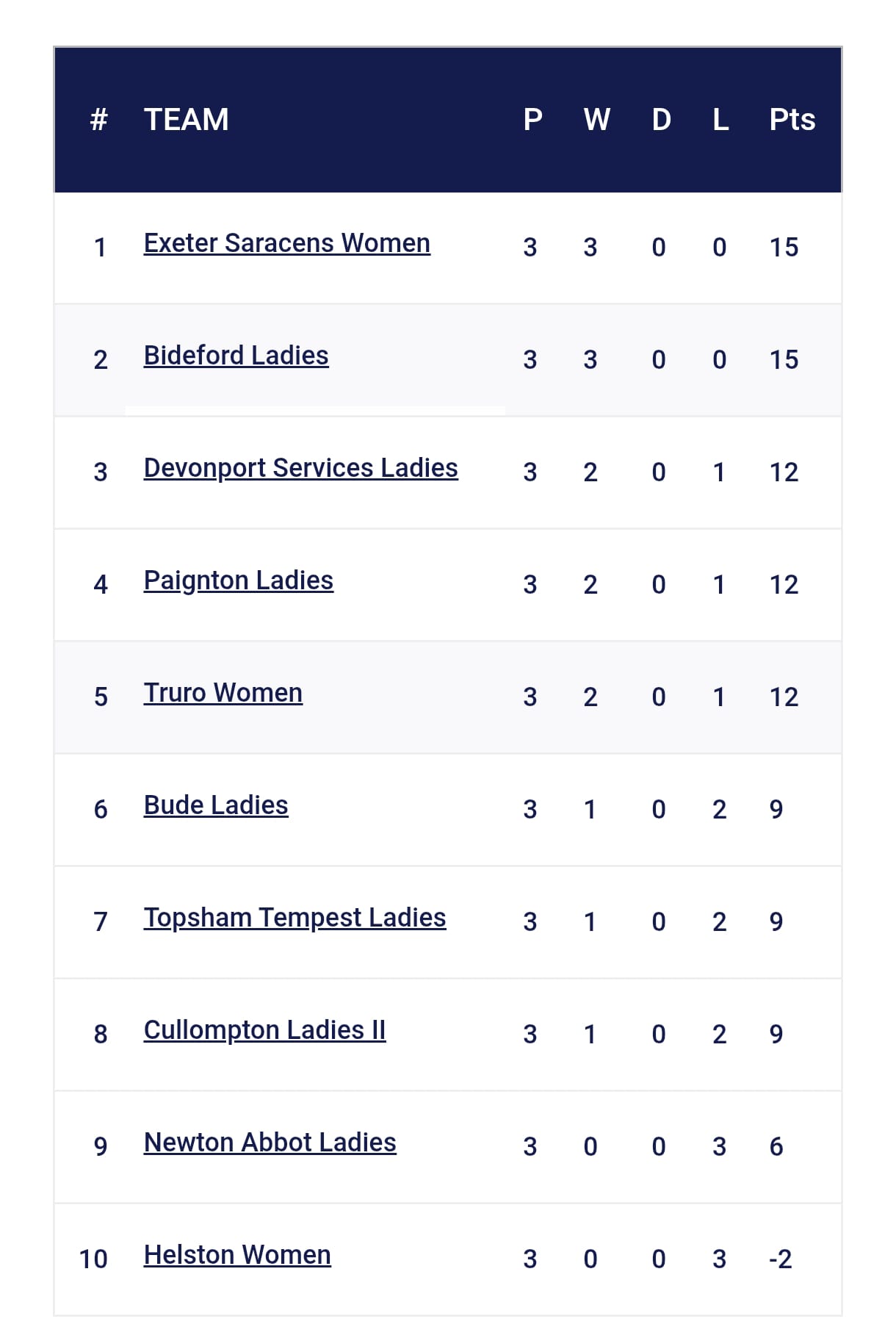
Task: Click the L column header
Action: (x=720, y=120)
